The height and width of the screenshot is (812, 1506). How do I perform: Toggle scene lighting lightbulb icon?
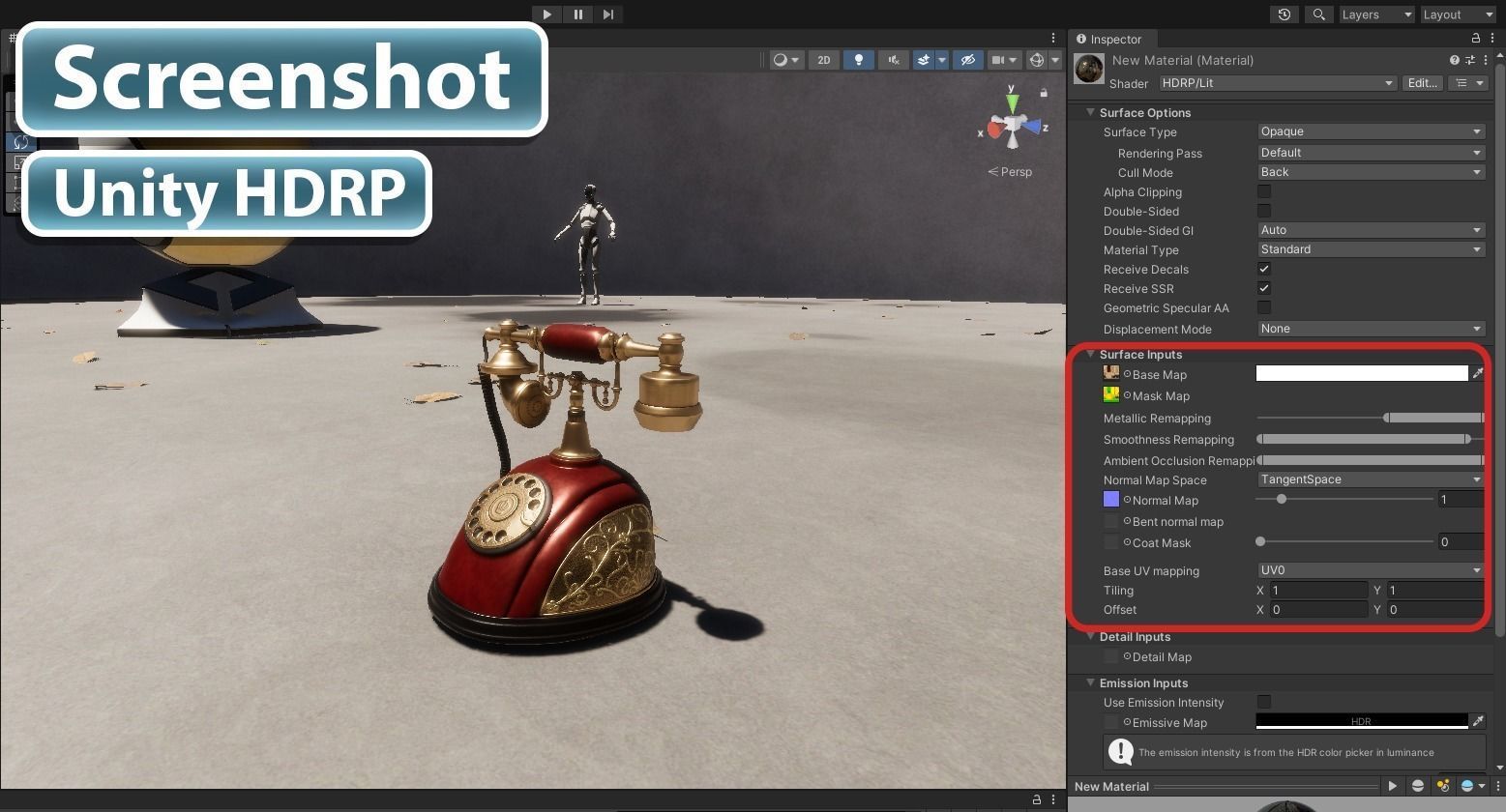(858, 60)
